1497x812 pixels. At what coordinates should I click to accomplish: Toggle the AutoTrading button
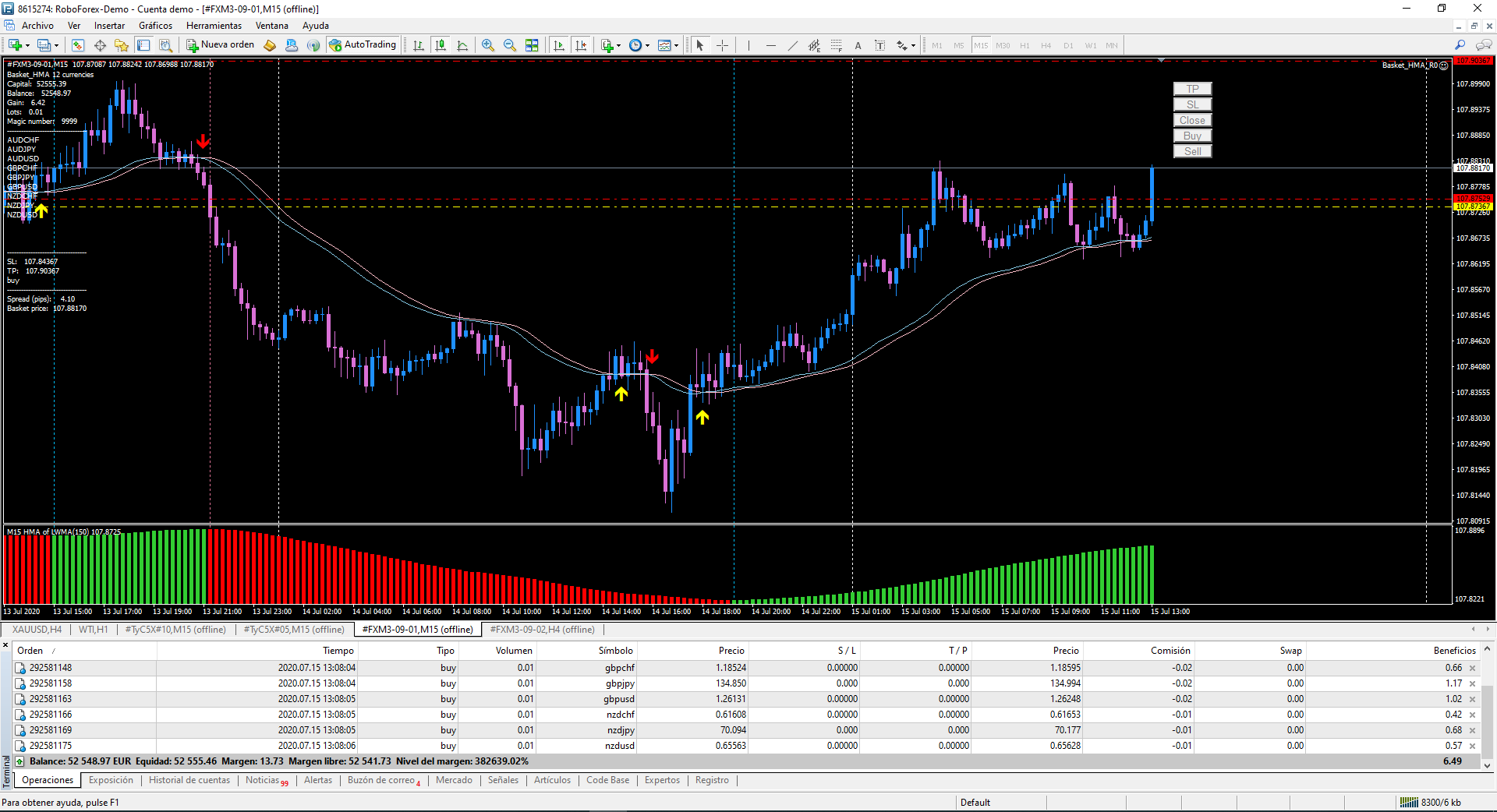pyautogui.click(x=363, y=45)
